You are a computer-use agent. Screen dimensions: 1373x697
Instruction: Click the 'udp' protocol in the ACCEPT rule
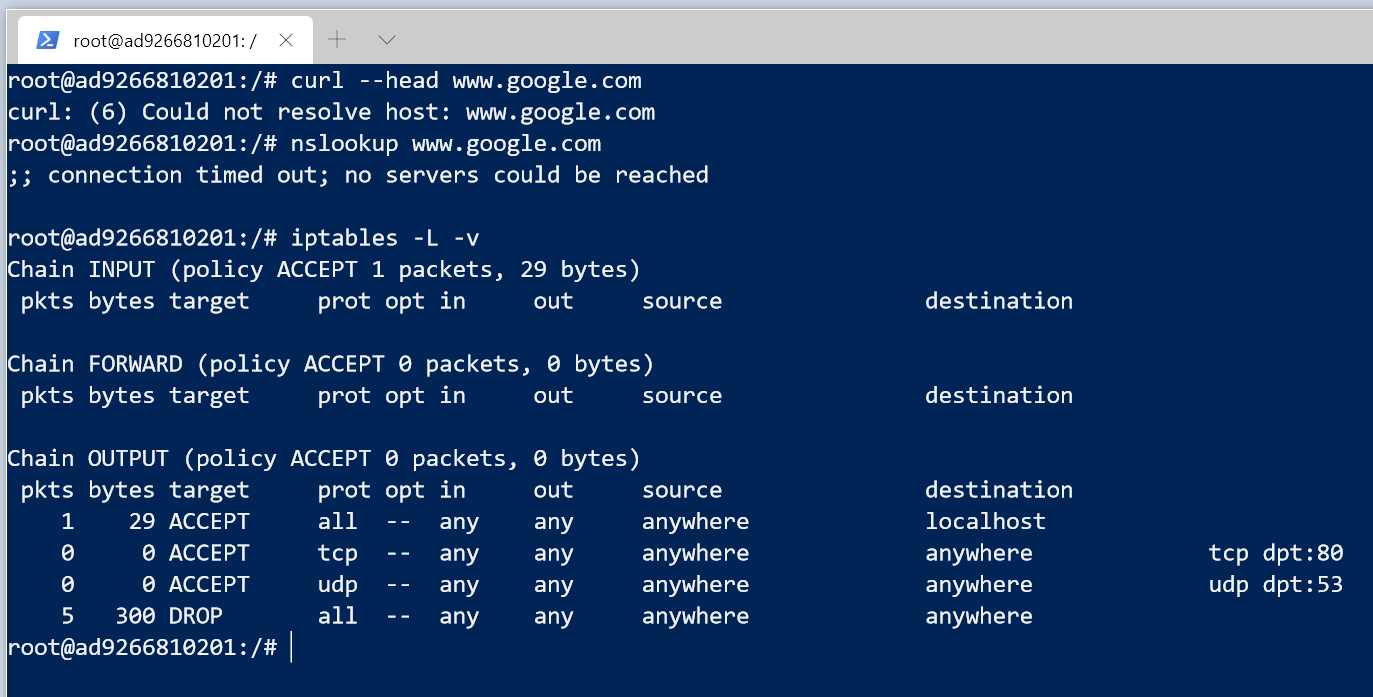coord(337,584)
